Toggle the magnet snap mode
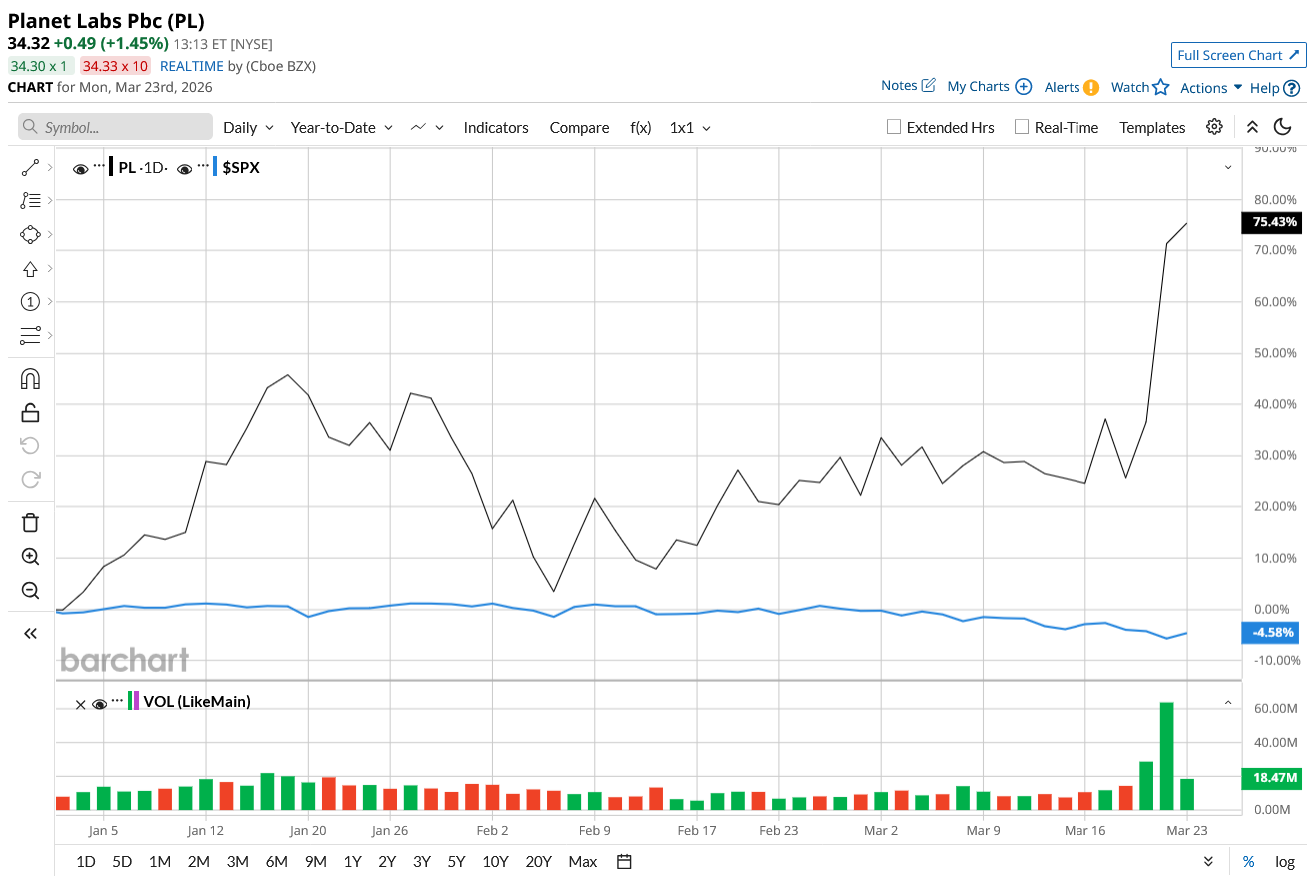Image resolution: width=1308 pixels, height=876 pixels. pos(30,379)
